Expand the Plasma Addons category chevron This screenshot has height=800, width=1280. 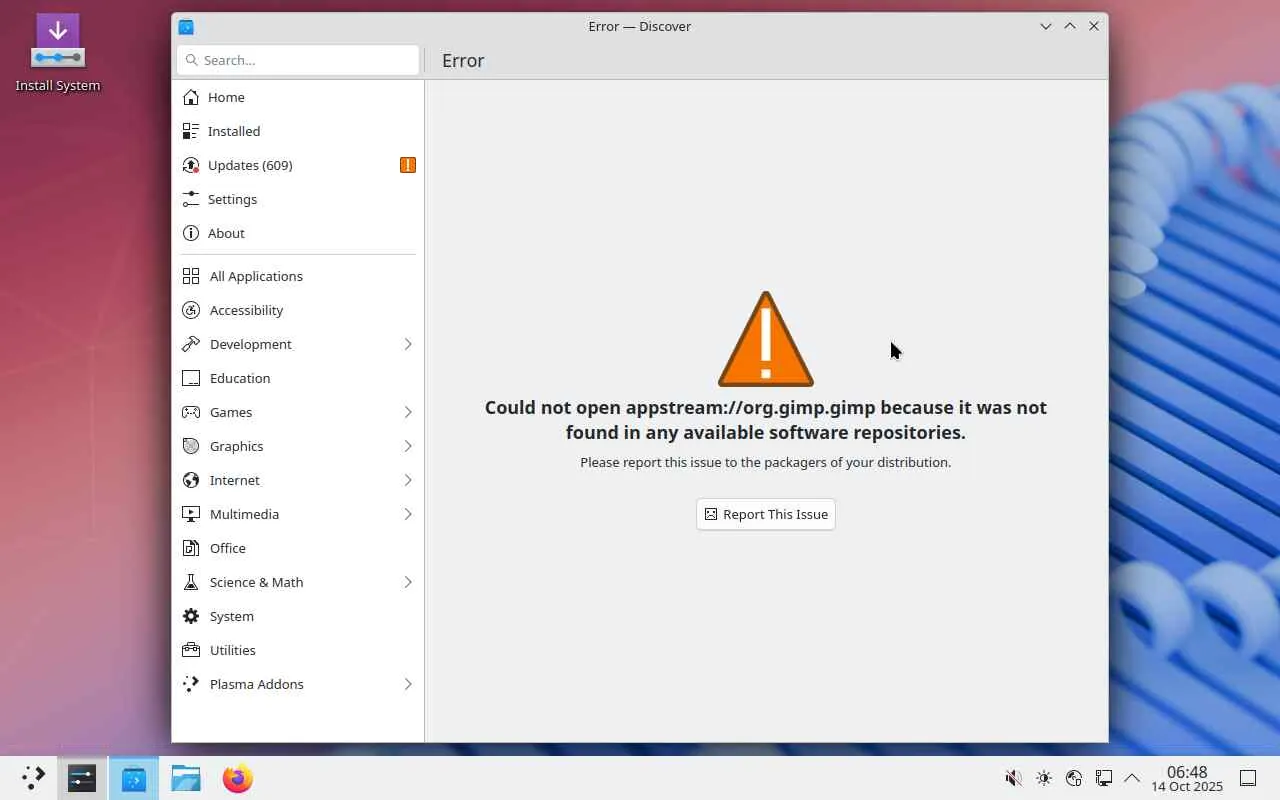(408, 684)
